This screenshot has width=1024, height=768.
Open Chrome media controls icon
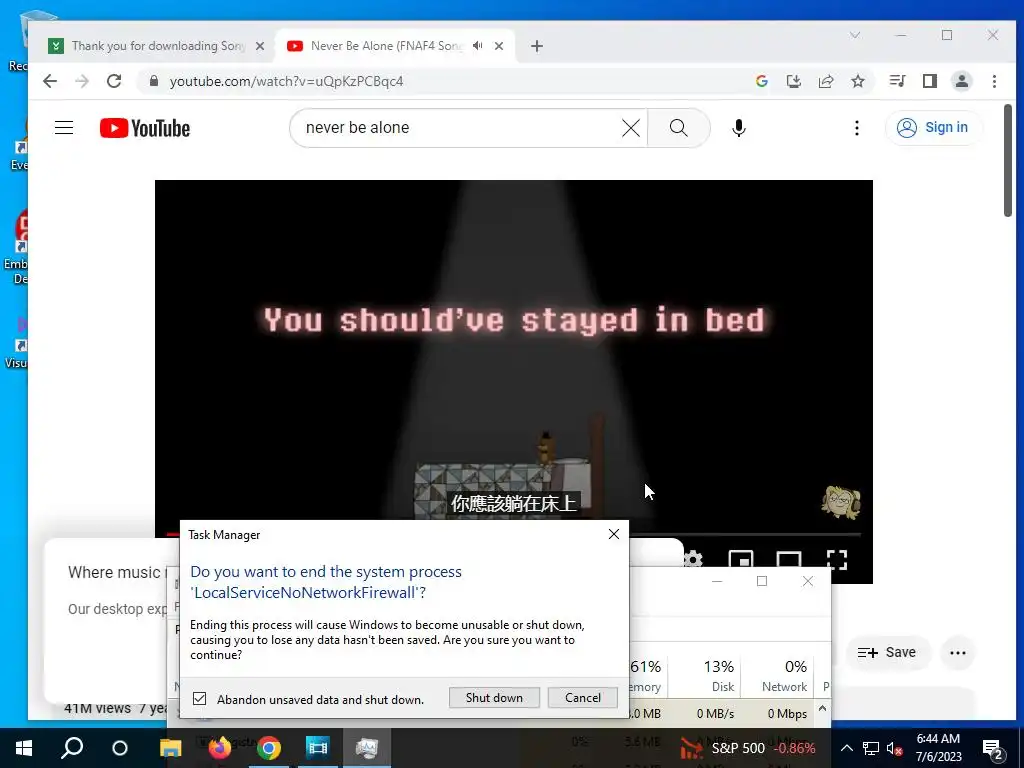pos(897,81)
